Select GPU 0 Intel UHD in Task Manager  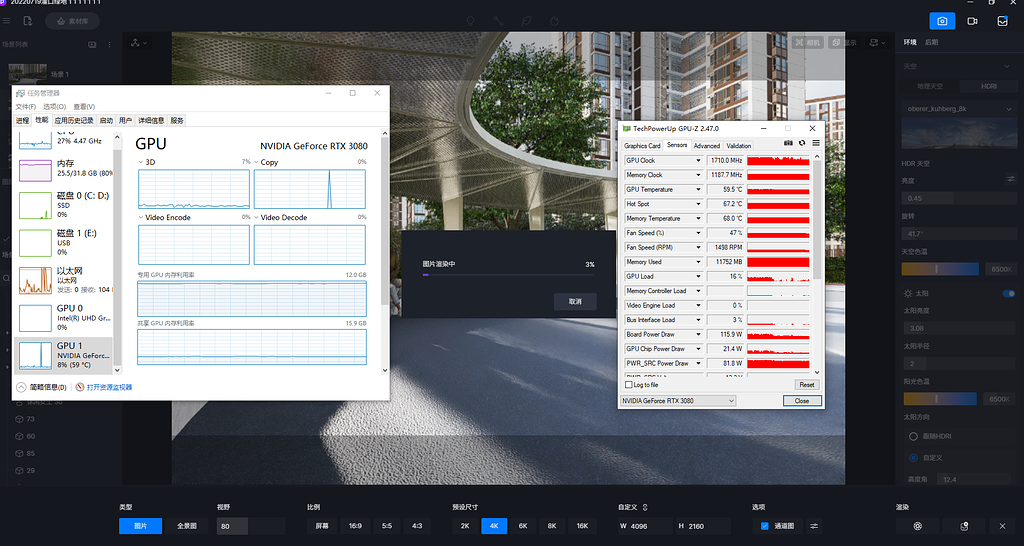point(63,317)
